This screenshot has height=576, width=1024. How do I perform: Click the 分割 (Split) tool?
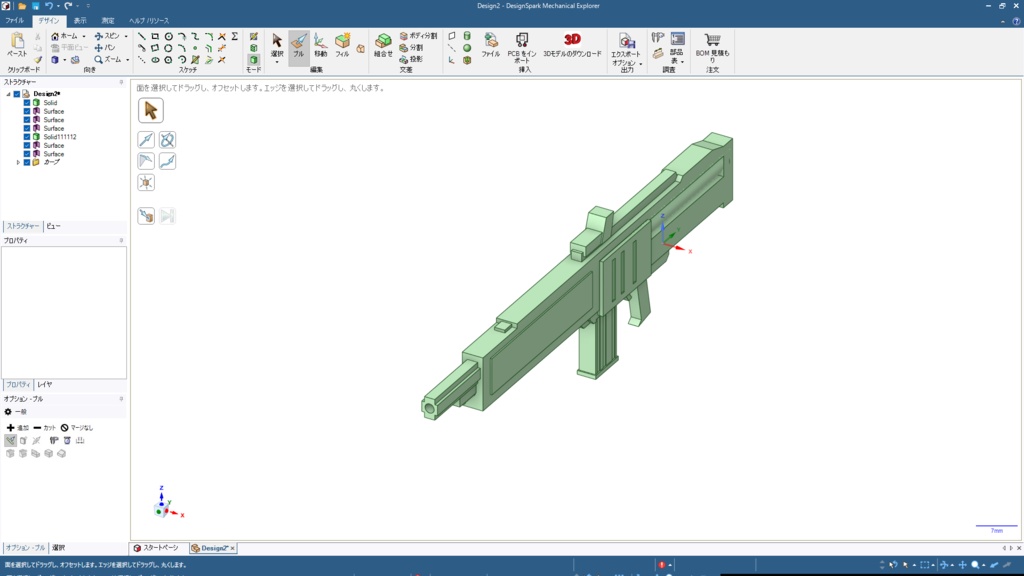pyautogui.click(x=411, y=48)
